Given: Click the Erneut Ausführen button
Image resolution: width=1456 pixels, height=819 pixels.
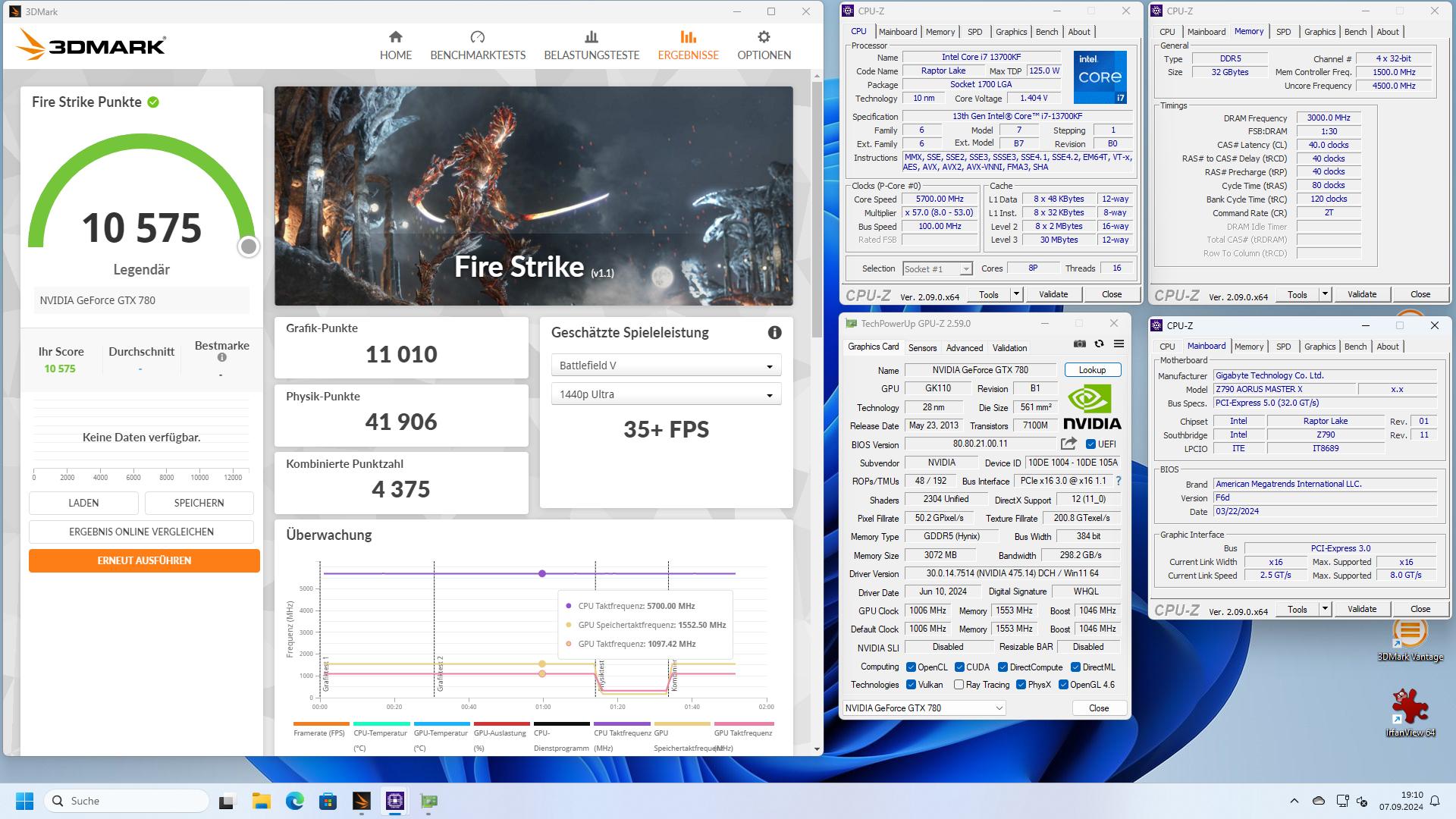Looking at the screenshot, I should click(x=144, y=560).
